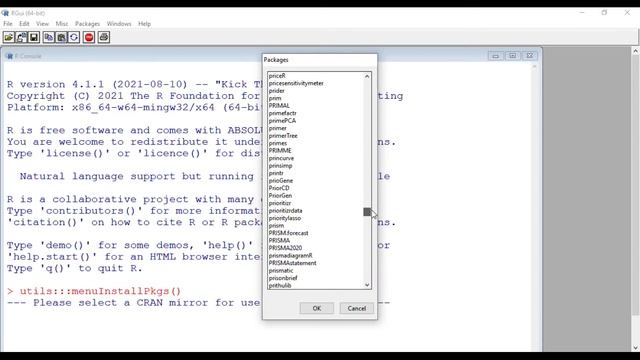640x360 pixels.
Task: Select the PRISM.forecast package
Action: tap(288, 233)
